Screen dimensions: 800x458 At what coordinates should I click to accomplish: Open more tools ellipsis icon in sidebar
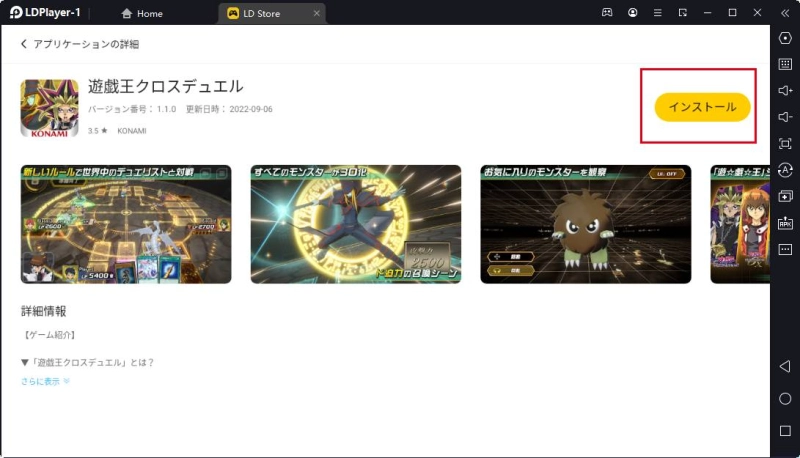785,249
